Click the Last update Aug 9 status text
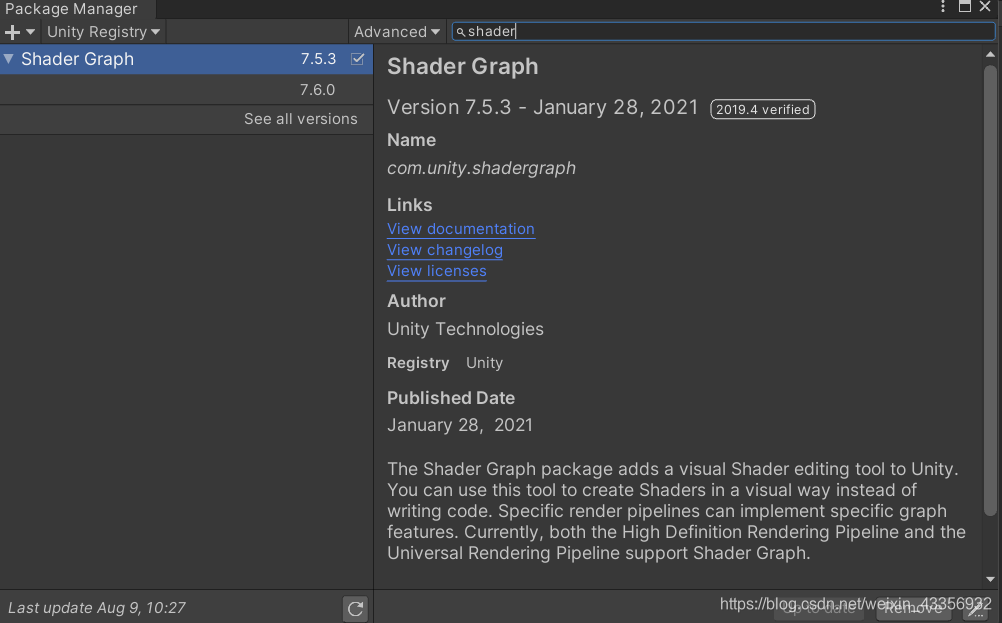The image size is (1002, 623). [96, 608]
